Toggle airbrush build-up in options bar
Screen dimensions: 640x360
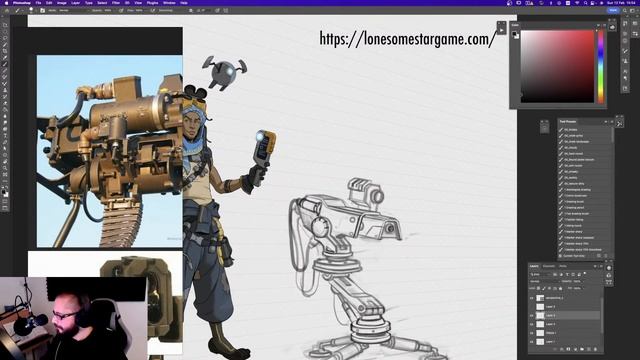point(152,10)
